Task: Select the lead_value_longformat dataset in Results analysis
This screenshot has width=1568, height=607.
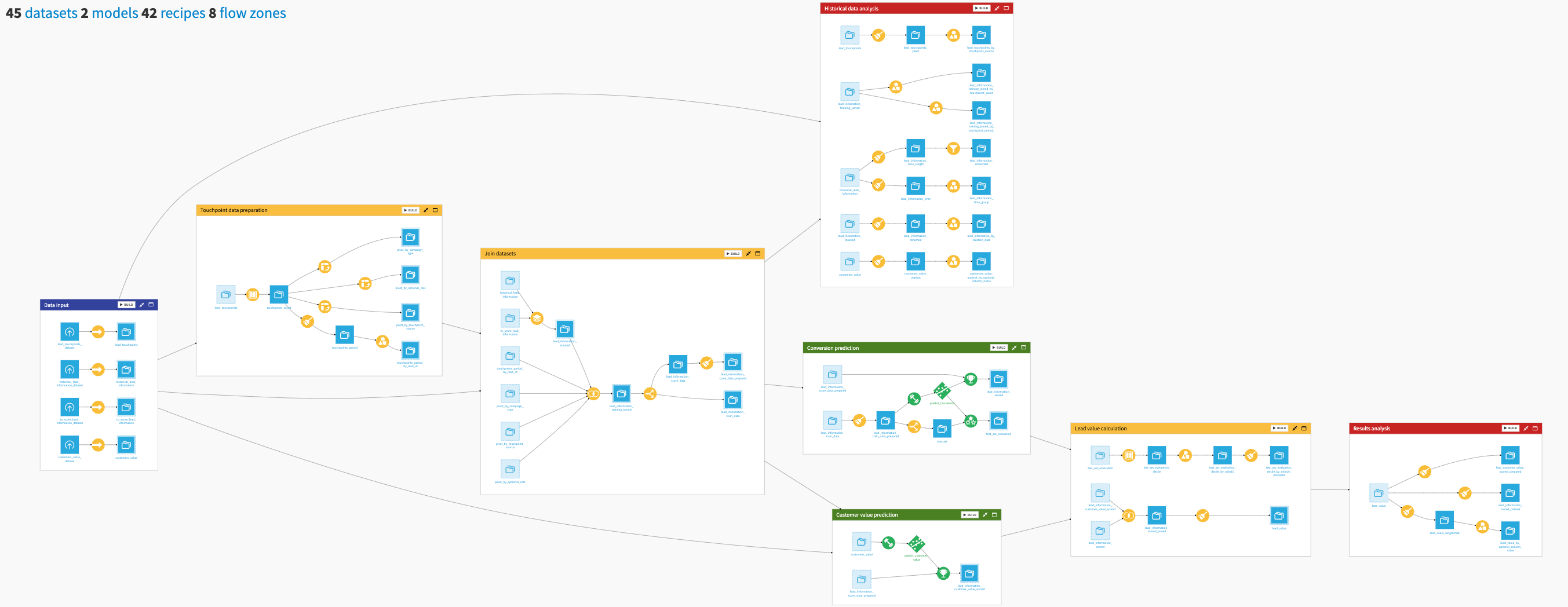Action: (x=1445, y=521)
